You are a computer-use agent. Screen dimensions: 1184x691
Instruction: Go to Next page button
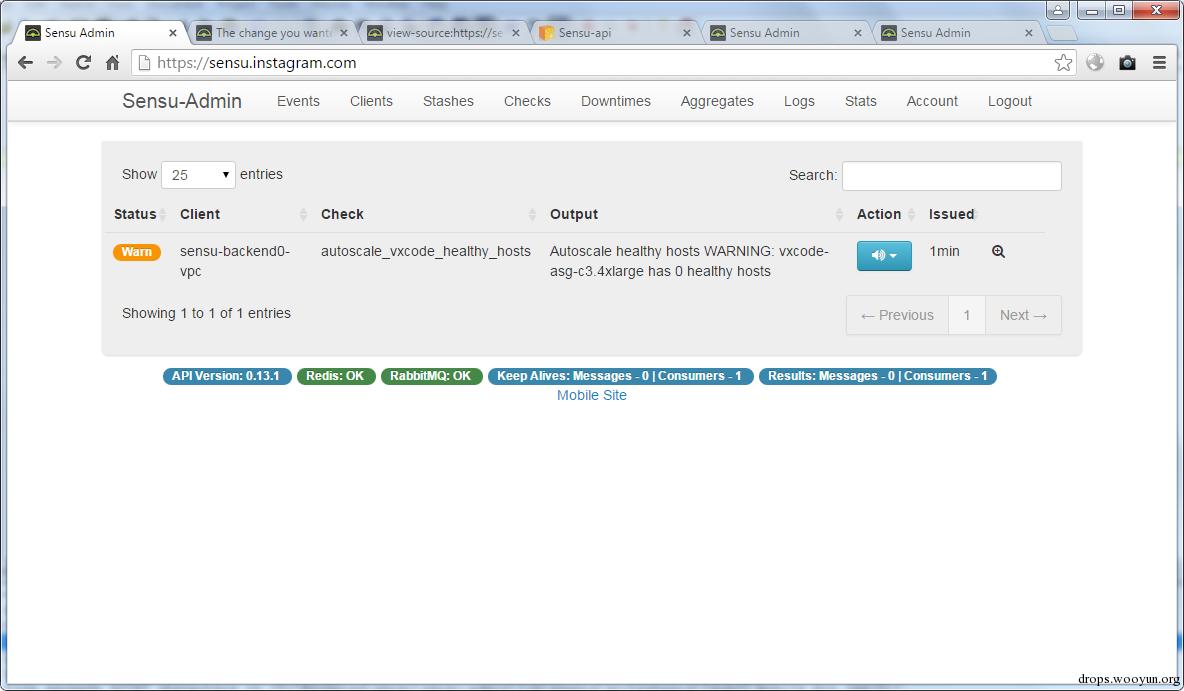point(1023,315)
